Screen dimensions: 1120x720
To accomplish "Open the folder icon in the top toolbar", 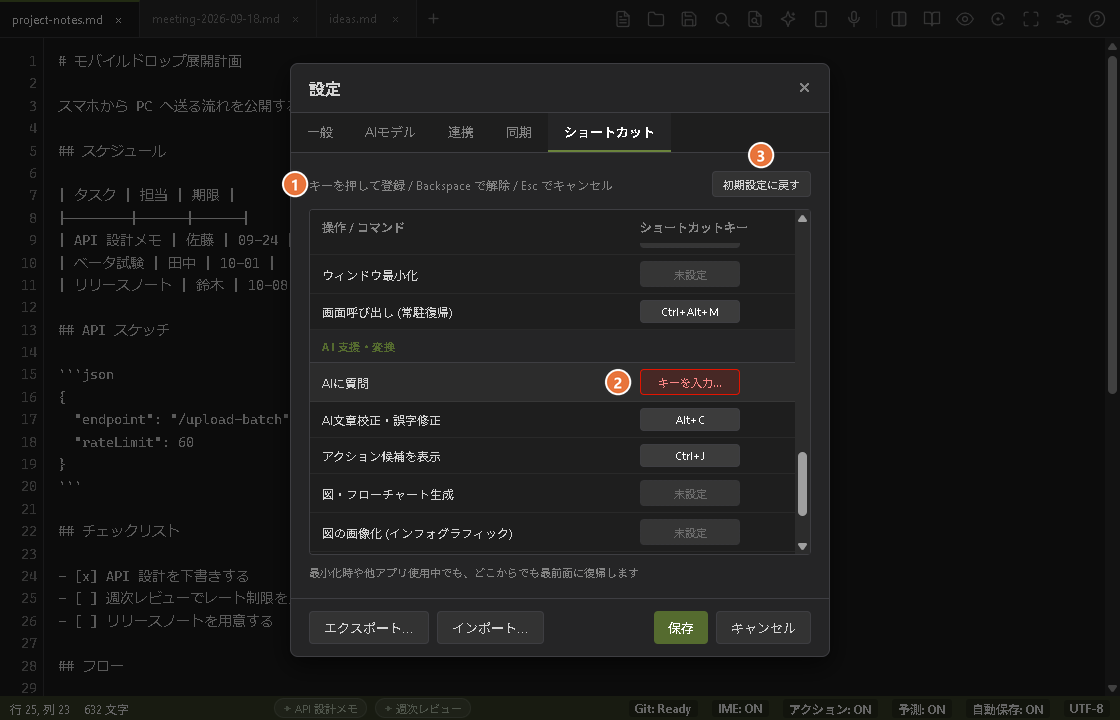I will 656,19.
